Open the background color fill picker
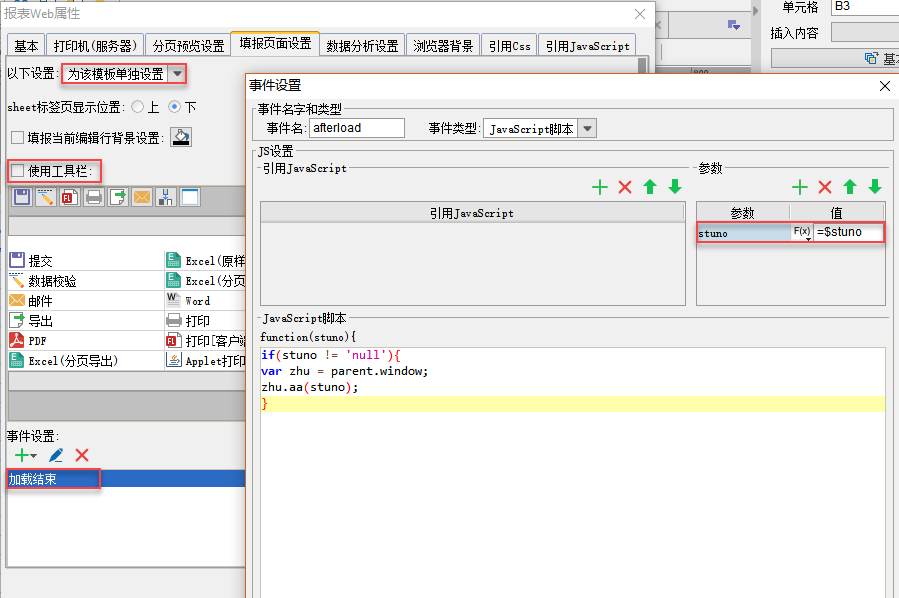 point(181,138)
